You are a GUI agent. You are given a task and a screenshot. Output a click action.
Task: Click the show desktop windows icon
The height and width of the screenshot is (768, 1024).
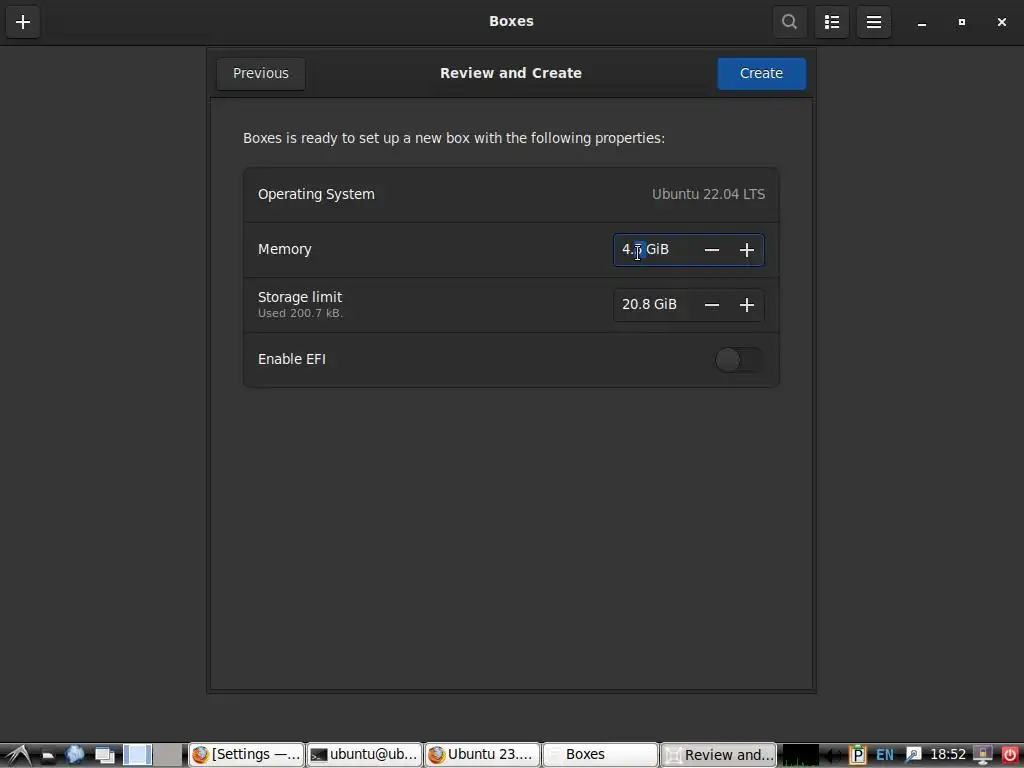104,756
